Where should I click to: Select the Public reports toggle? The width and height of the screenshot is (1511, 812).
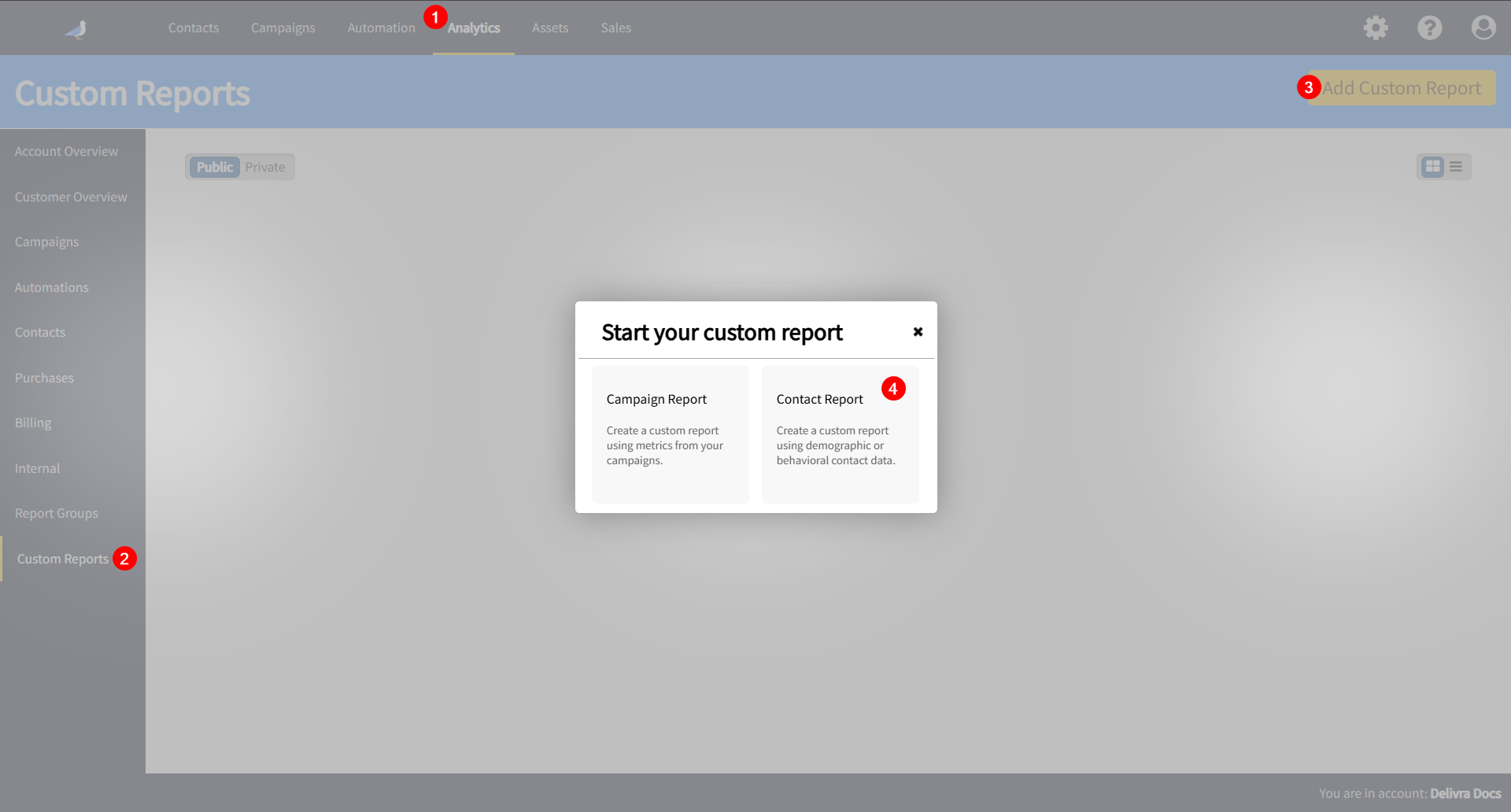click(215, 167)
